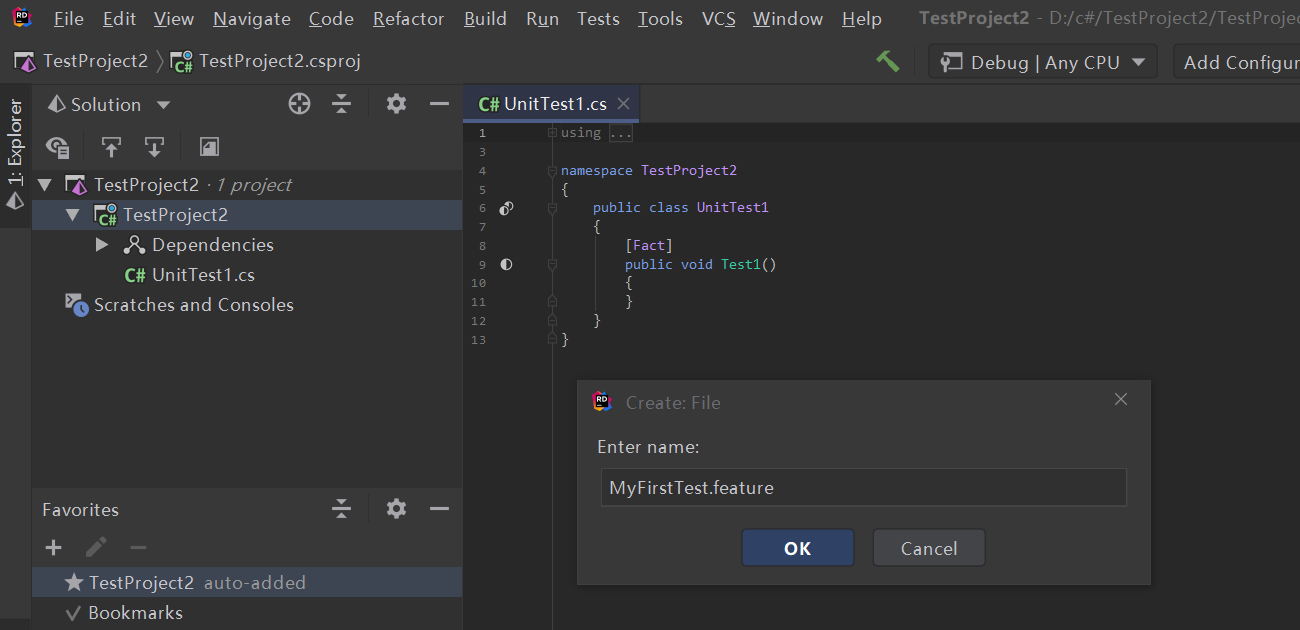This screenshot has width=1300, height=630.
Task: Open the Edit menu
Action: coord(119,19)
